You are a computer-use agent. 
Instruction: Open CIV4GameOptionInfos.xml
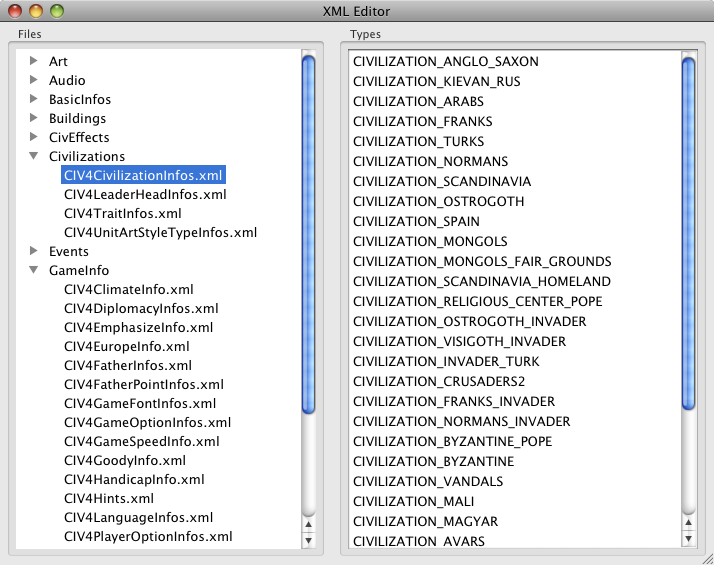[x=148, y=422]
